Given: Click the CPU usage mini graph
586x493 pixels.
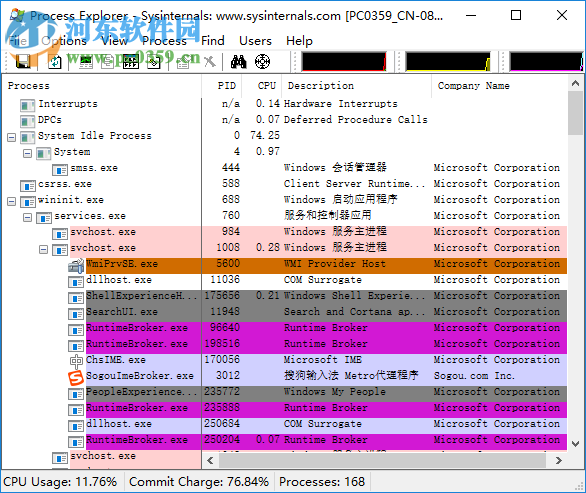Looking at the screenshot, I should (x=344, y=62).
